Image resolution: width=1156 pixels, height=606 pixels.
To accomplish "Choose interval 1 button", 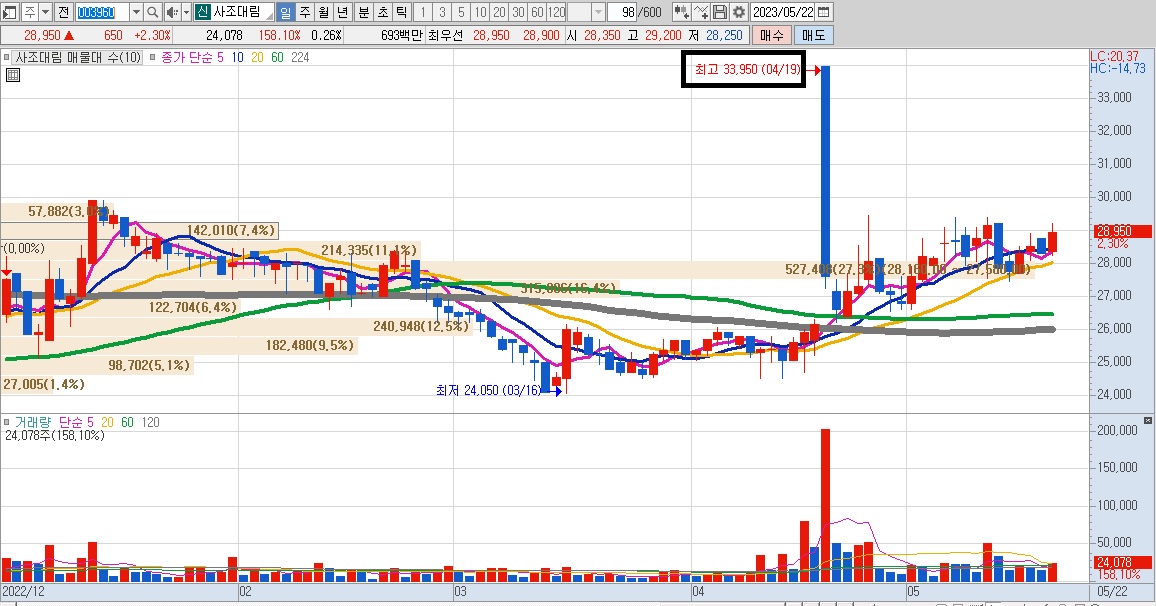I will pos(423,12).
